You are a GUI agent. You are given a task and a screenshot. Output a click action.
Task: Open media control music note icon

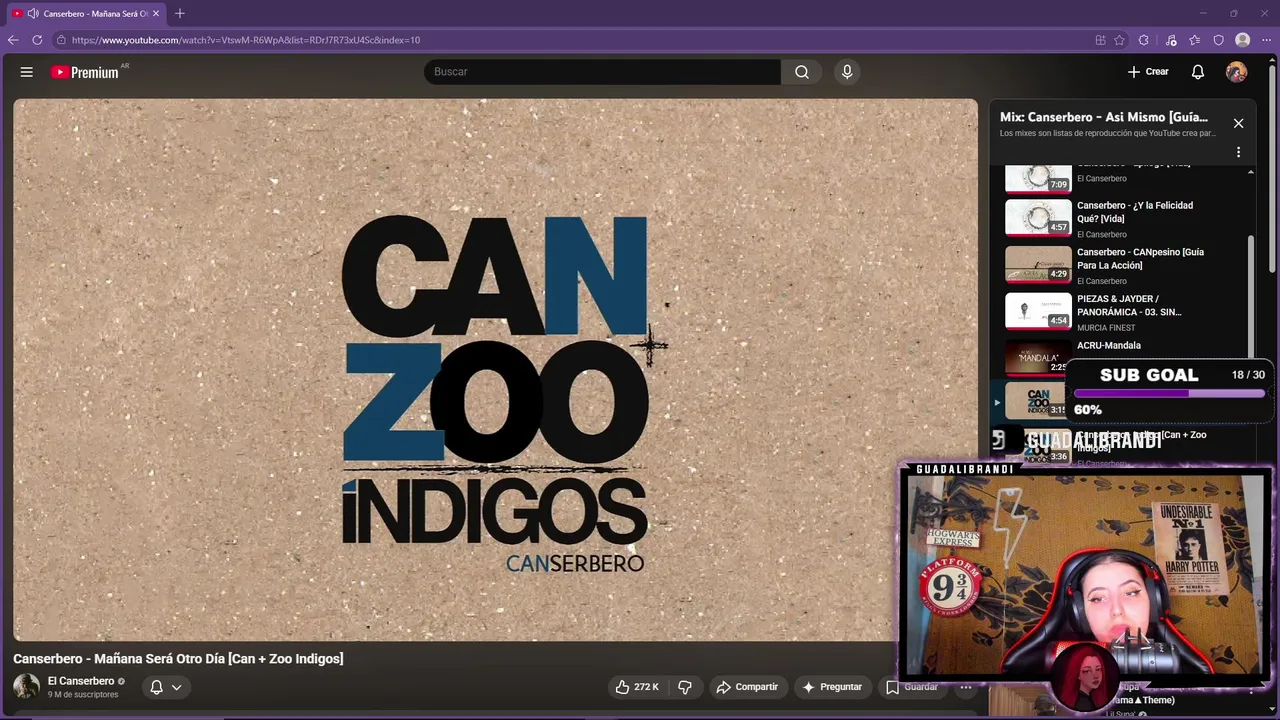pos(1171,40)
